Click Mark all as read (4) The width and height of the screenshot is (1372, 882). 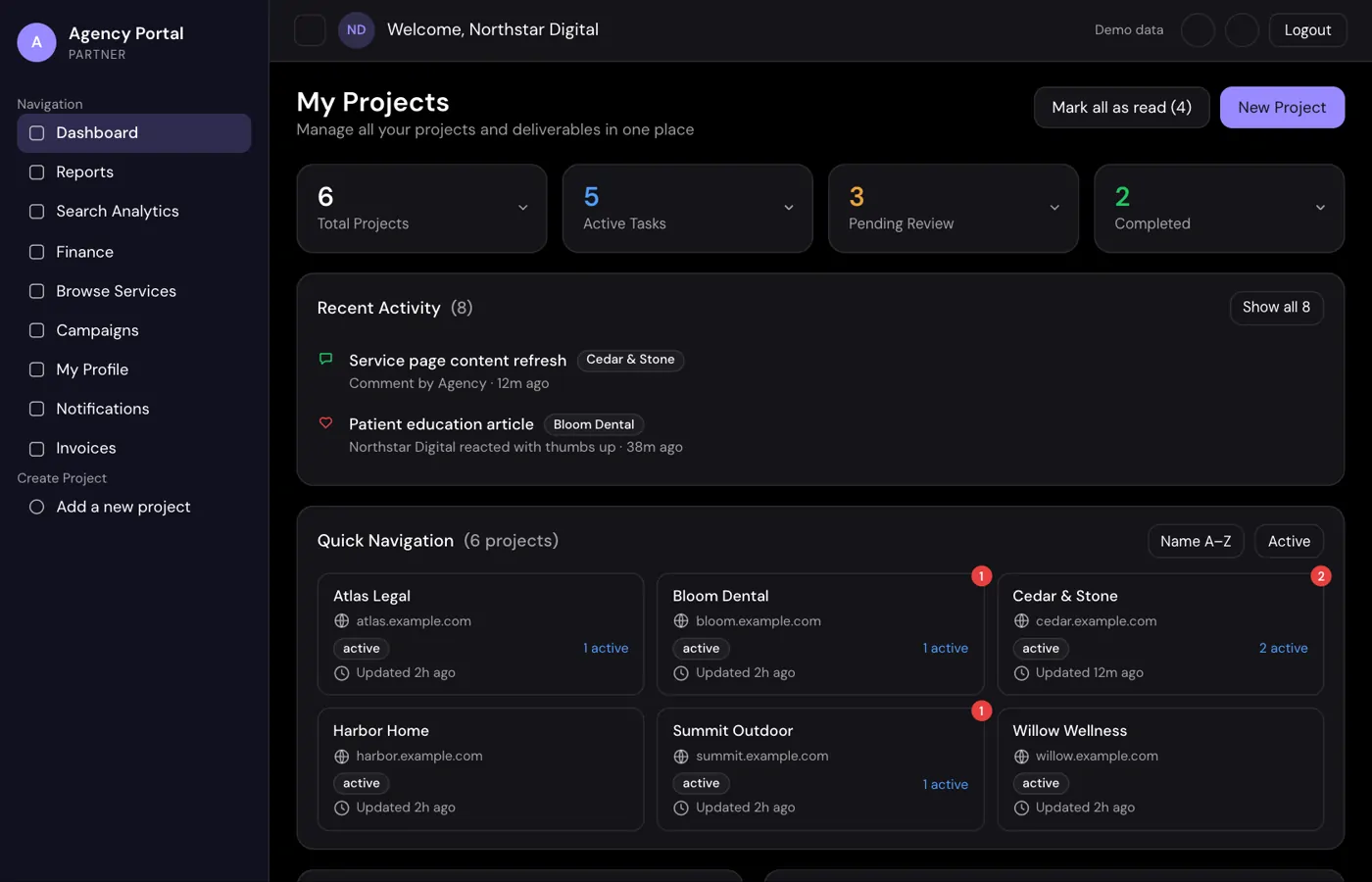(1121, 108)
